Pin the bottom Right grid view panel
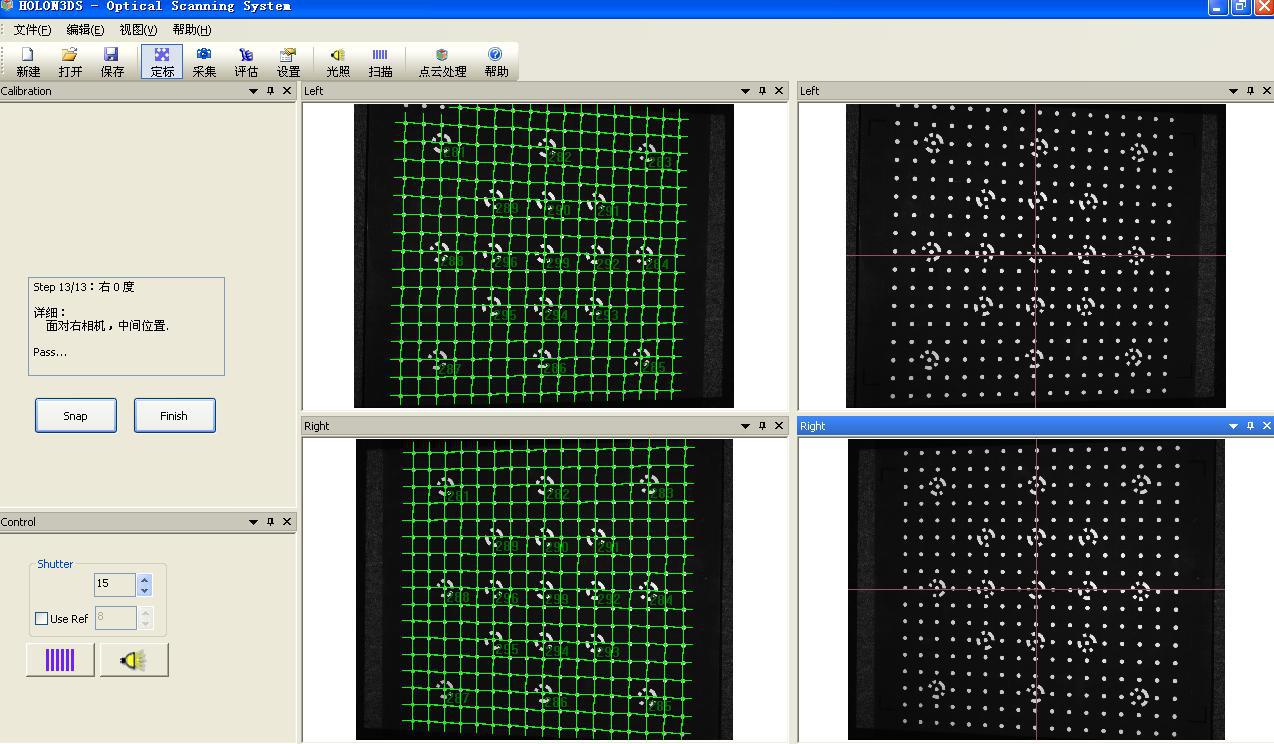The height and width of the screenshot is (744, 1274). point(762,426)
